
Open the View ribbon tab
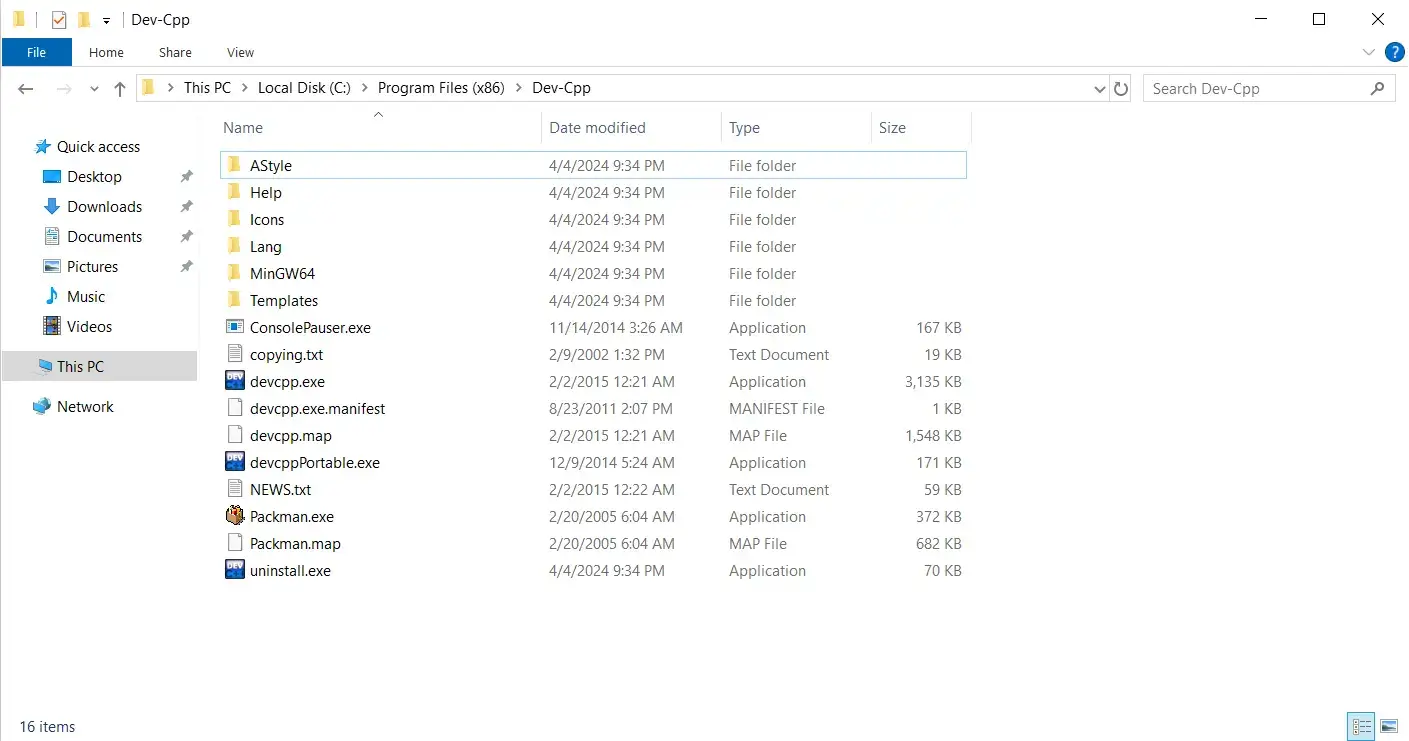pos(241,52)
